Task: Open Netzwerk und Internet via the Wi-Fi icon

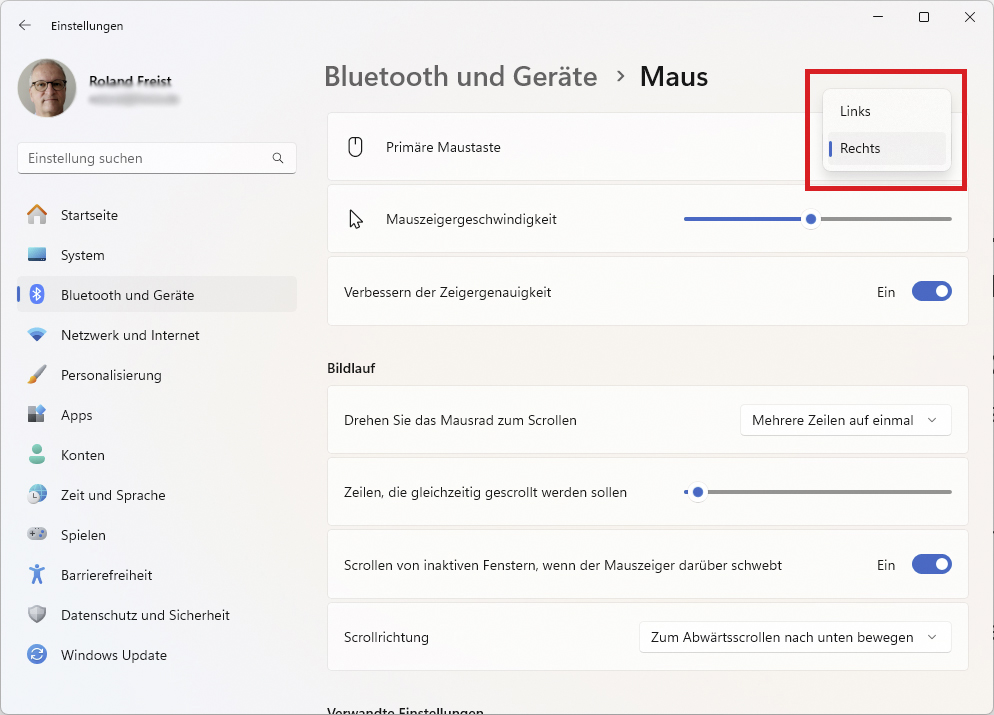Action: pyautogui.click(x=39, y=334)
